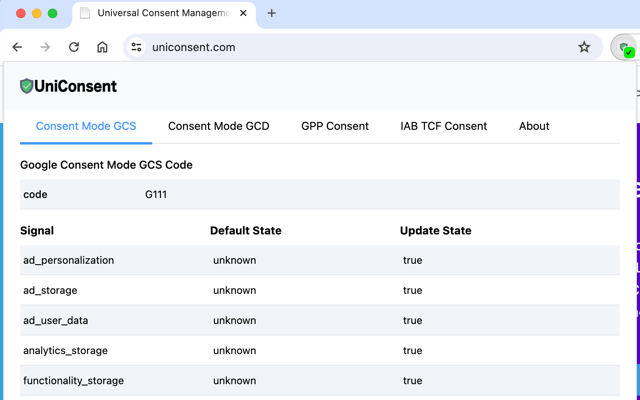Click 'true' in the analytics_storage row
The image size is (640, 400).
pos(413,351)
